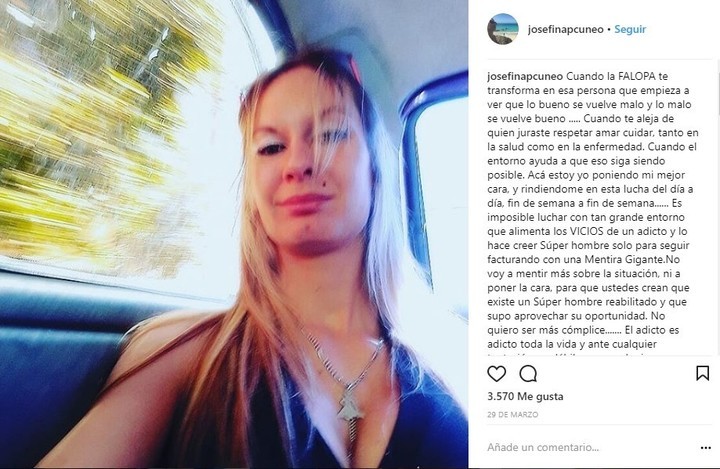Like the post with the heart icon
720x469 pixels.
coord(496,374)
